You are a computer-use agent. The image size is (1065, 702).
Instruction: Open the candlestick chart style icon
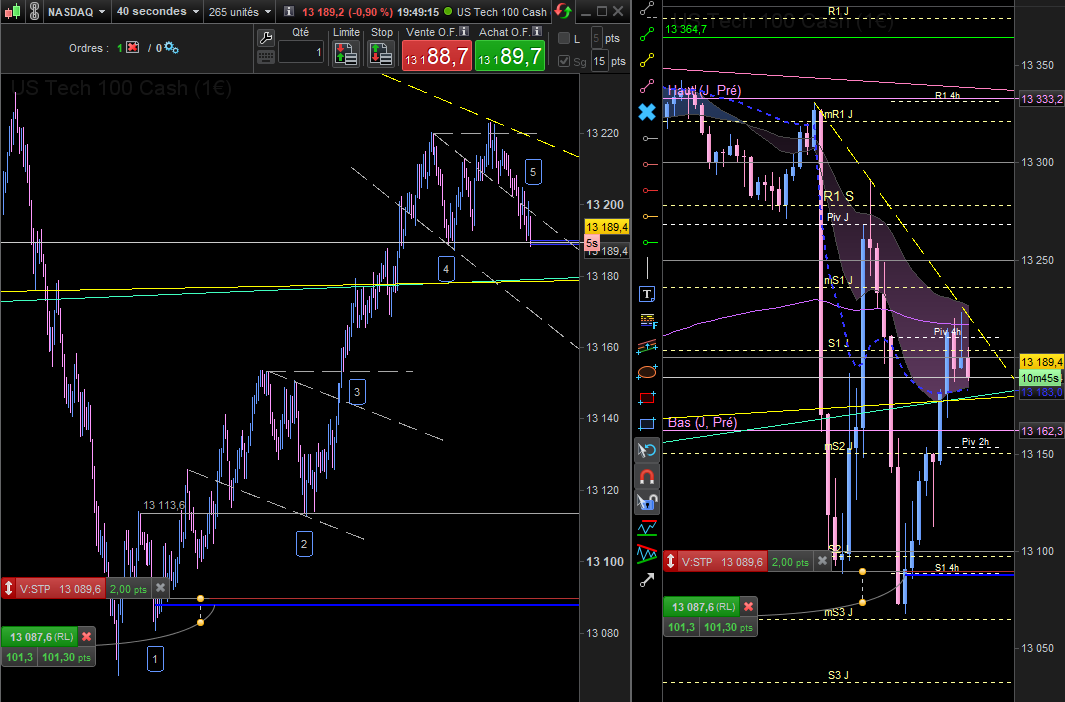[x=13, y=12]
